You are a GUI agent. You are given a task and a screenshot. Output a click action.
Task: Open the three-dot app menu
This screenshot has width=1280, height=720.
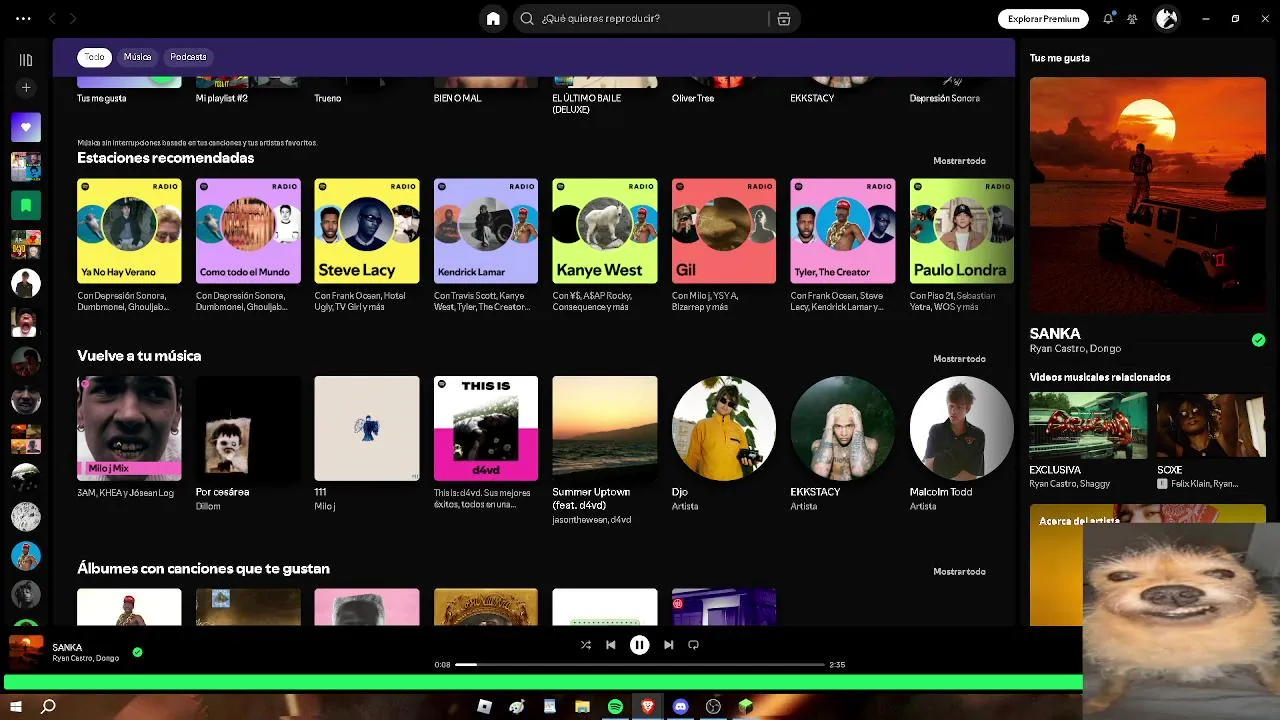[x=24, y=18]
